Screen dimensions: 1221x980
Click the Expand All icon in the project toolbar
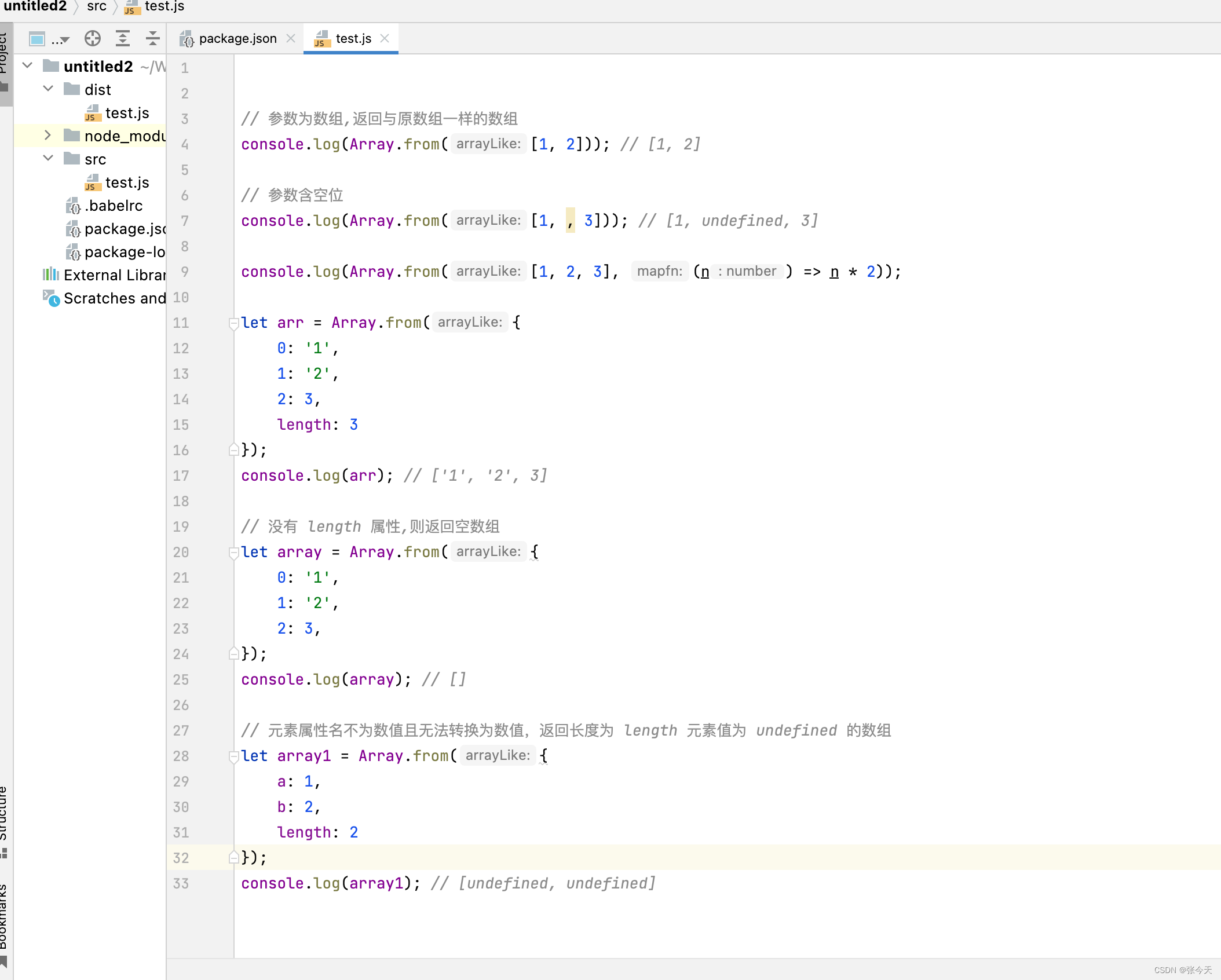[x=123, y=39]
